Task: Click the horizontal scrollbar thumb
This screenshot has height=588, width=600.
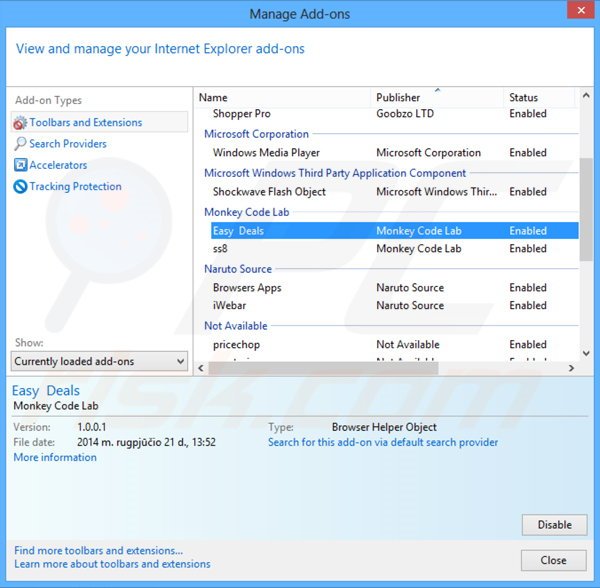Action: (323, 368)
